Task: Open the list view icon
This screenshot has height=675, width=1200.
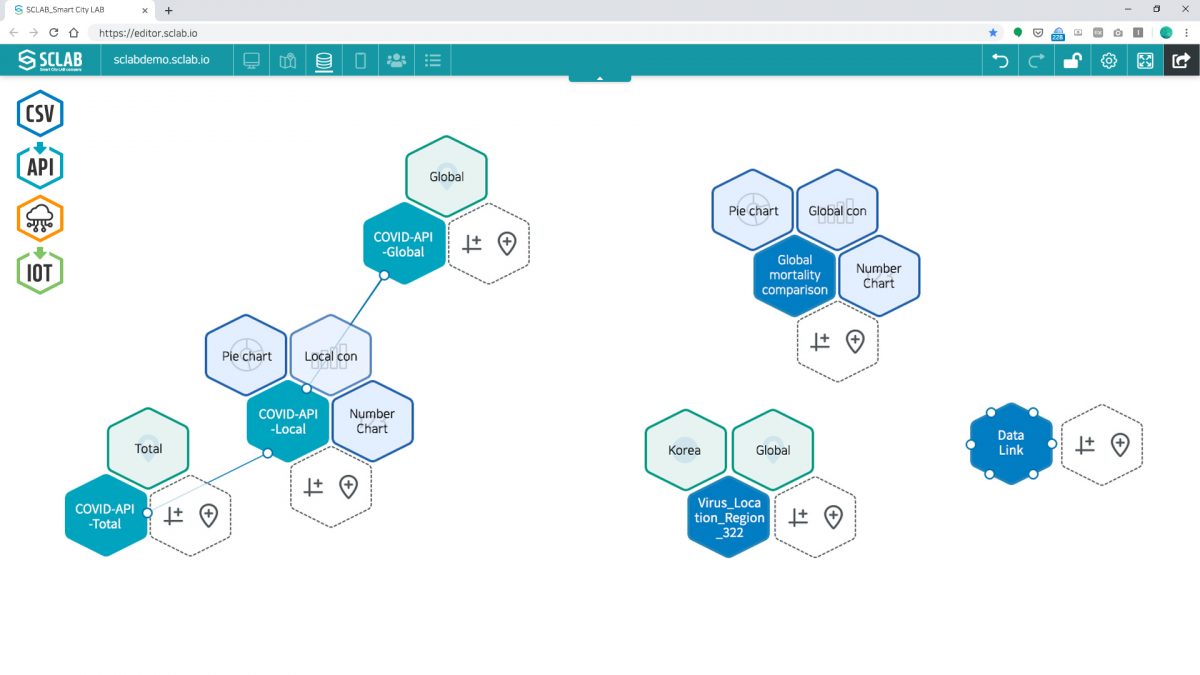Action: coord(432,60)
